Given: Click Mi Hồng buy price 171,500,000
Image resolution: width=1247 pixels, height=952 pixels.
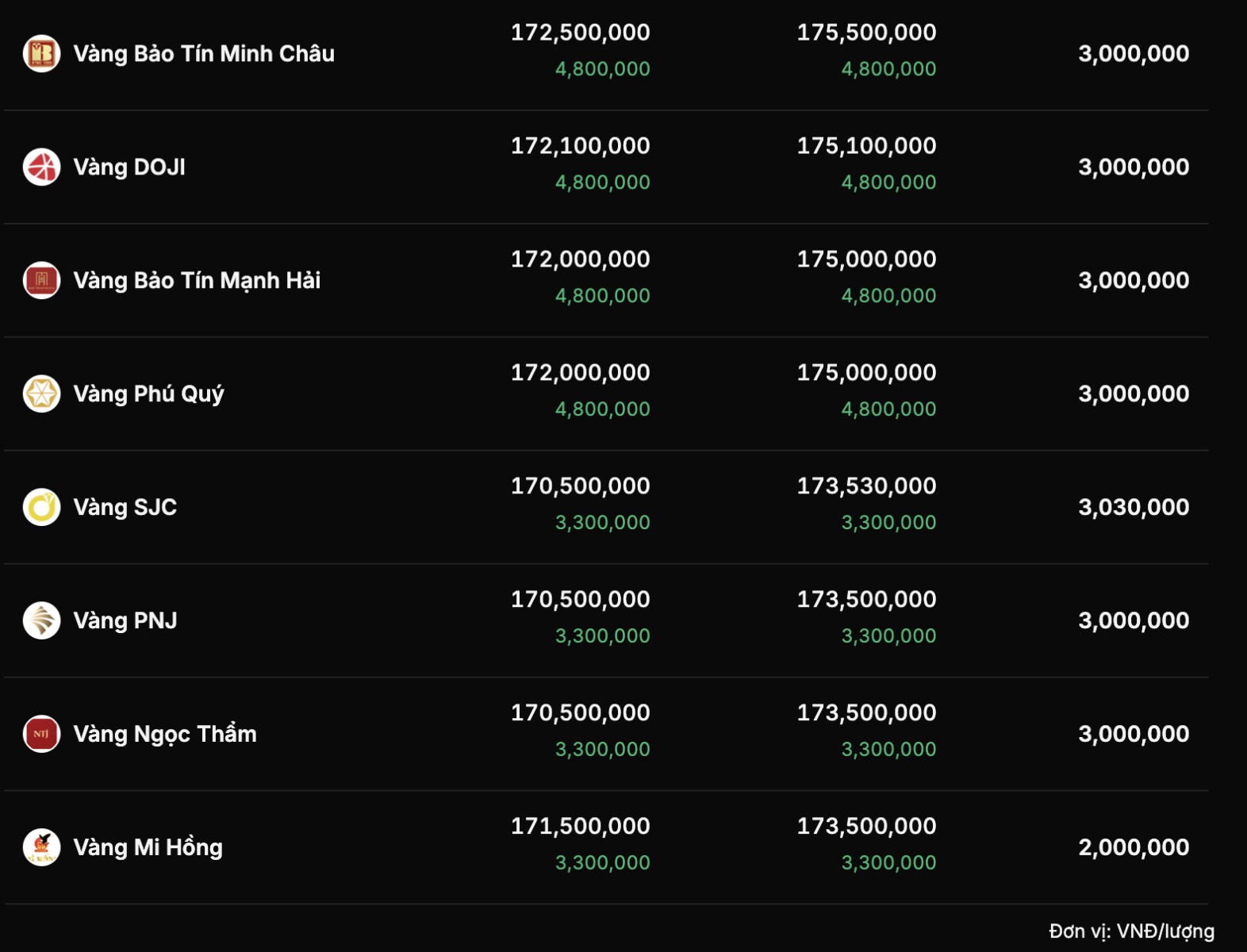Looking at the screenshot, I should pyautogui.click(x=580, y=827).
